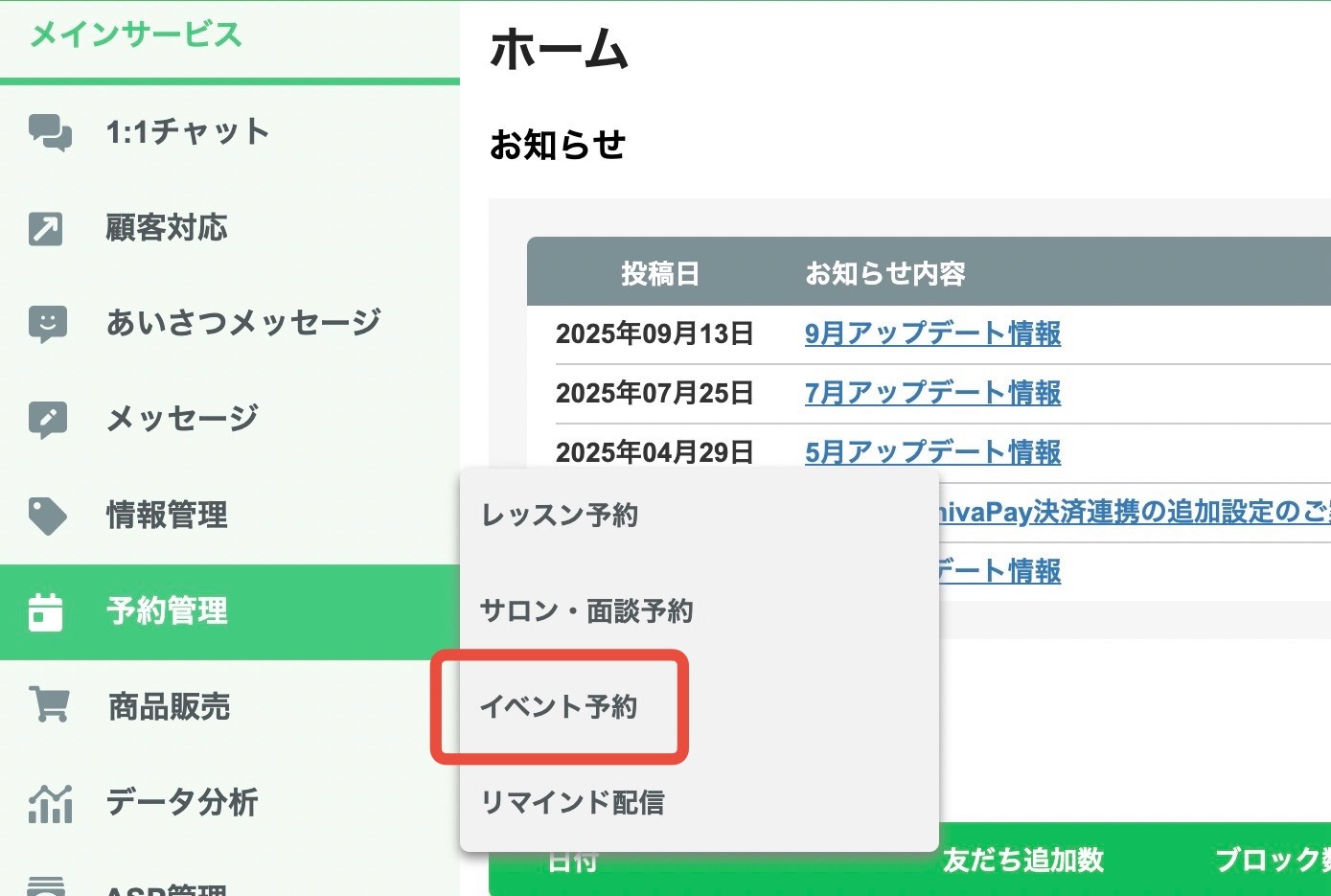Expand the 商品販売 sidebar menu label

coord(169,707)
